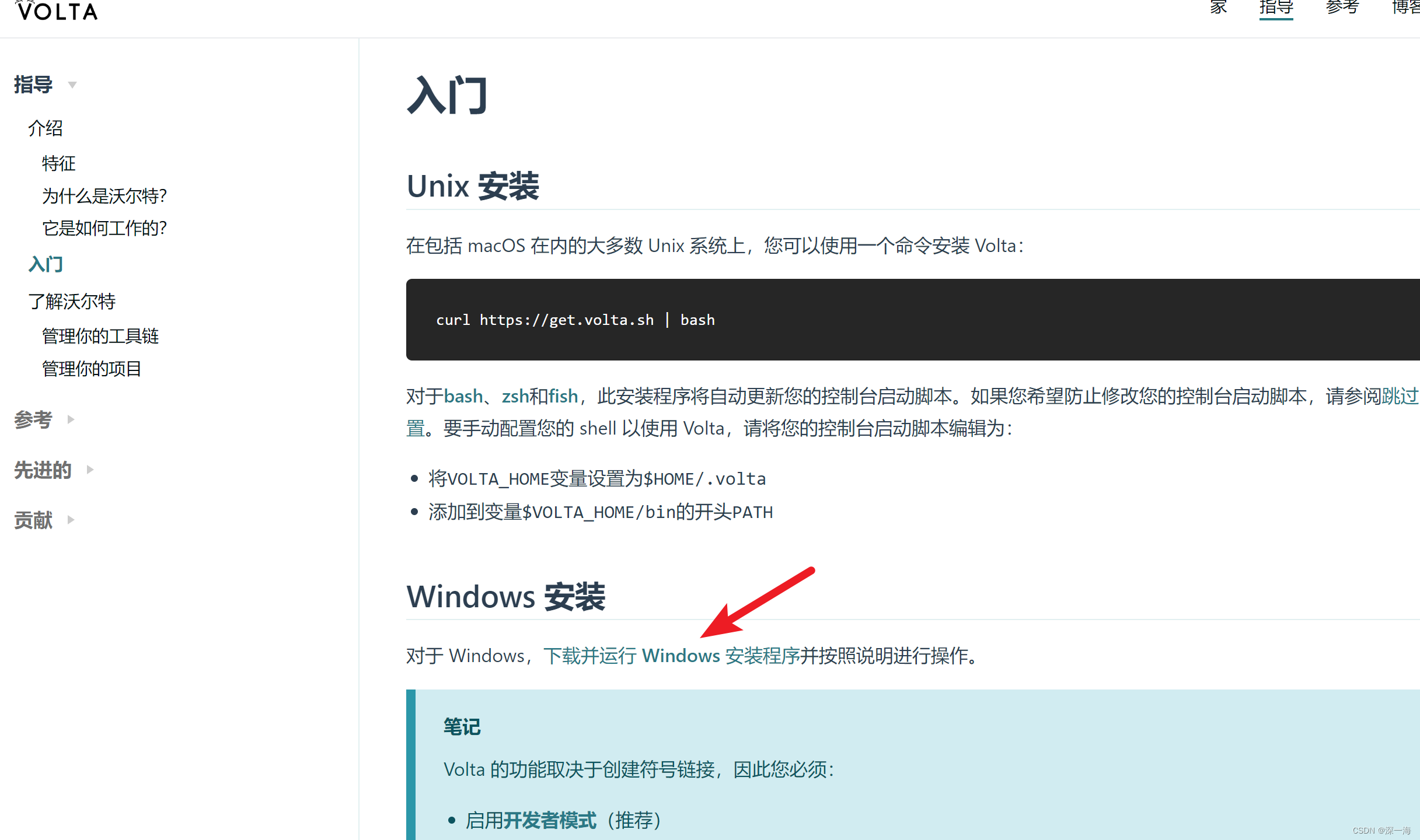Click 下载并运行 Windows 安装程序 link
Image resolution: width=1420 pixels, height=840 pixels.
[672, 656]
